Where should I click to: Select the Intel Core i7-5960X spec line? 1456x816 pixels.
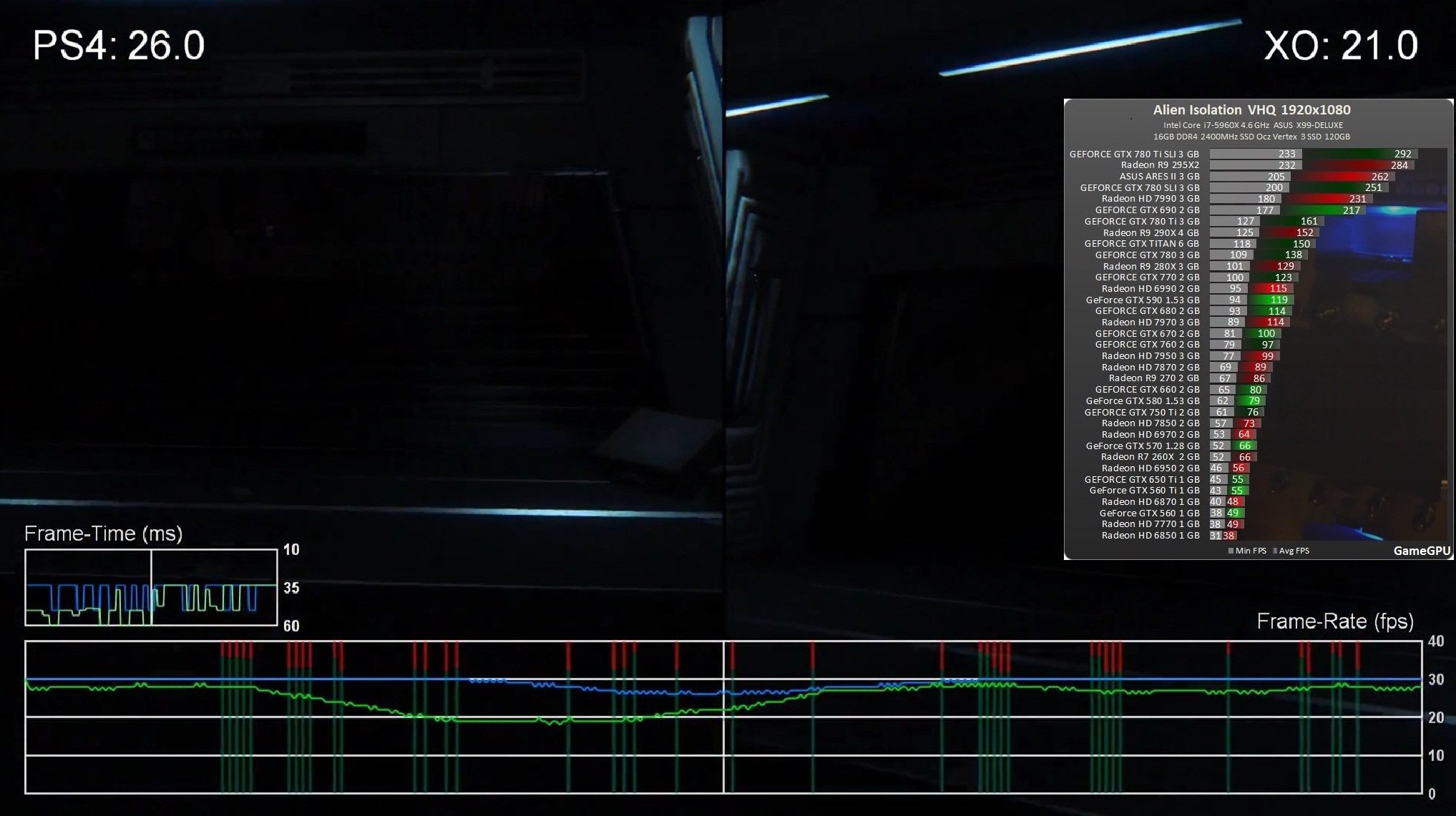(1253, 125)
